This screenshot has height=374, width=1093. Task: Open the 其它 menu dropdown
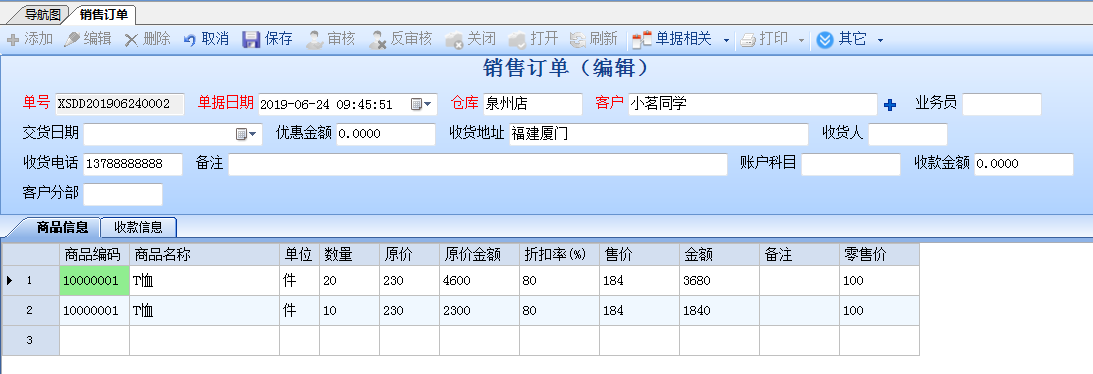(x=880, y=41)
